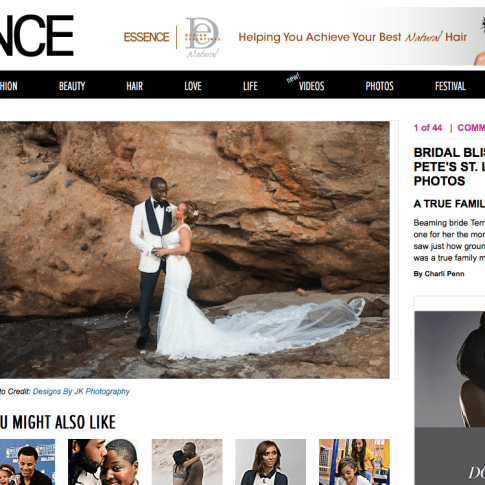The width and height of the screenshot is (485, 485).
Task: Go to the Love section
Action: (x=193, y=86)
